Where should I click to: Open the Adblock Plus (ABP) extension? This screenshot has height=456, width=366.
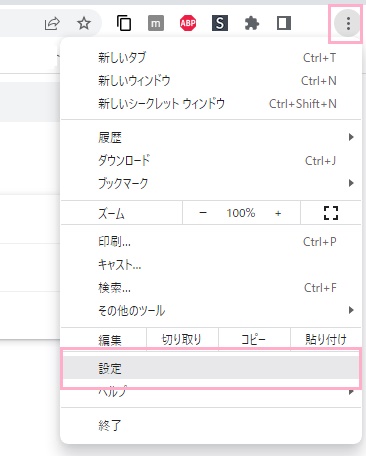coord(188,23)
